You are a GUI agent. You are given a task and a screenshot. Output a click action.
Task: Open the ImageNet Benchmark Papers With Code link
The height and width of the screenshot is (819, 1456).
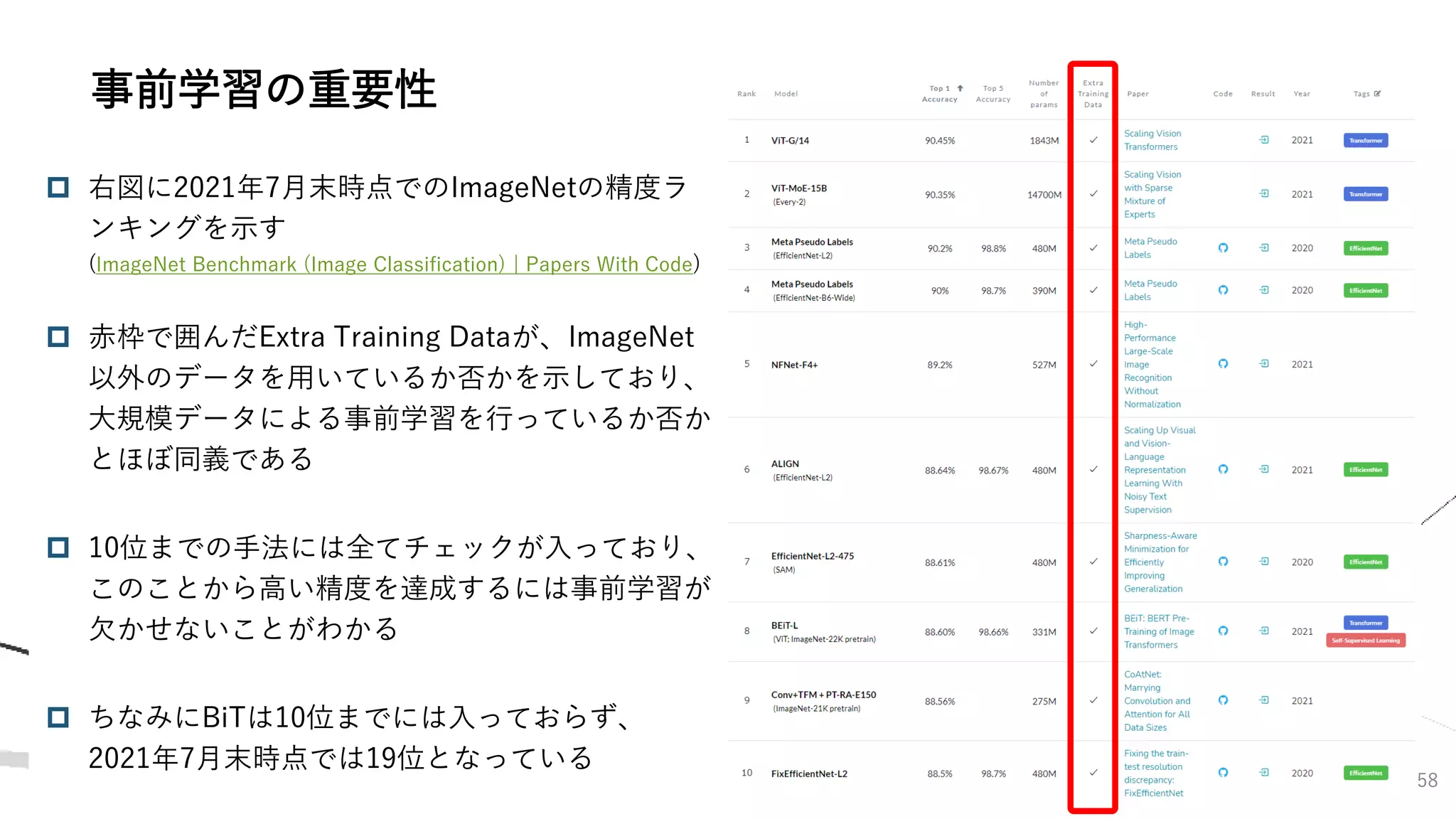(x=395, y=264)
